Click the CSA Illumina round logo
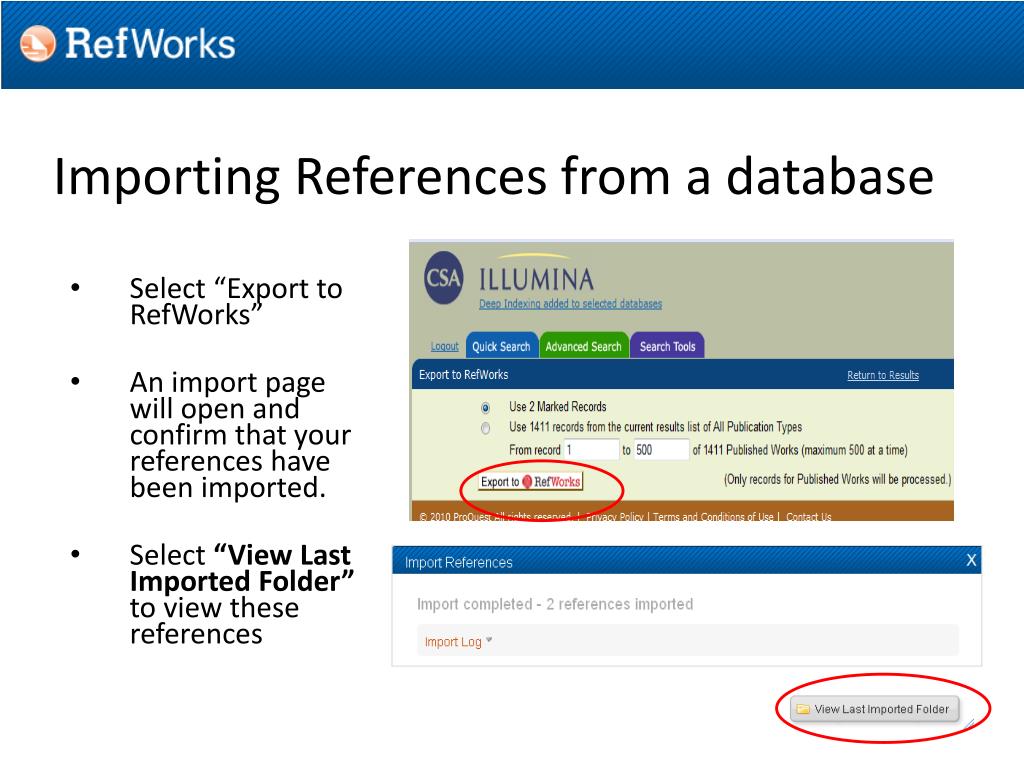Screen dimensions: 1024x768 (444, 278)
